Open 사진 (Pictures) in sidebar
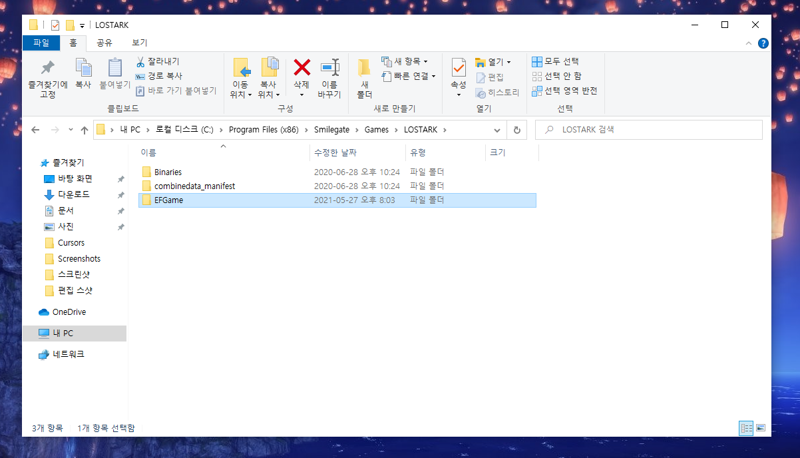This screenshot has height=458, width=800. coord(65,226)
